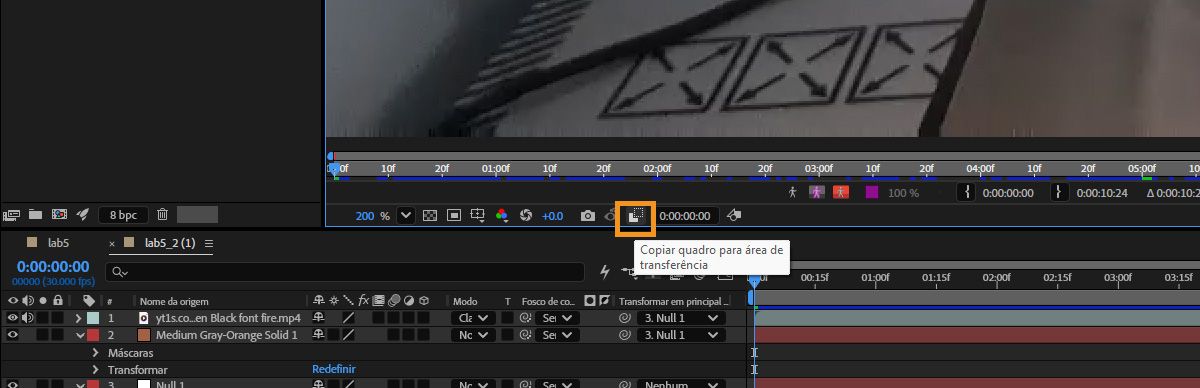Click the walking figure icon in preview bar

click(793, 192)
